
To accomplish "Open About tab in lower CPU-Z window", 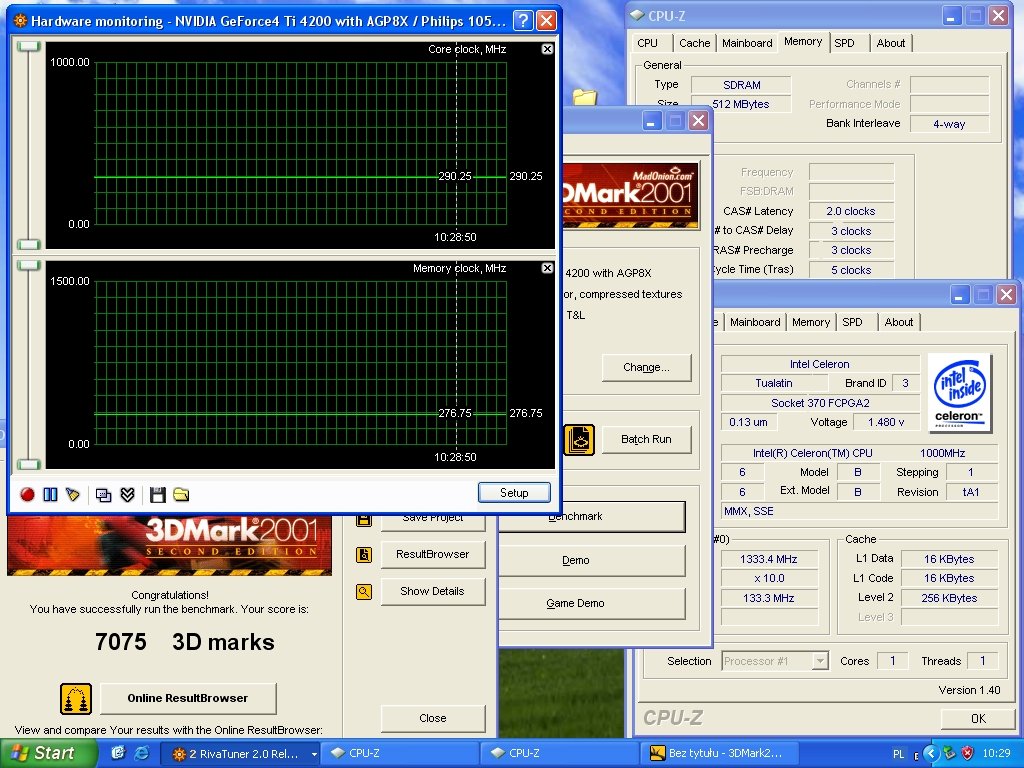I will 899,322.
